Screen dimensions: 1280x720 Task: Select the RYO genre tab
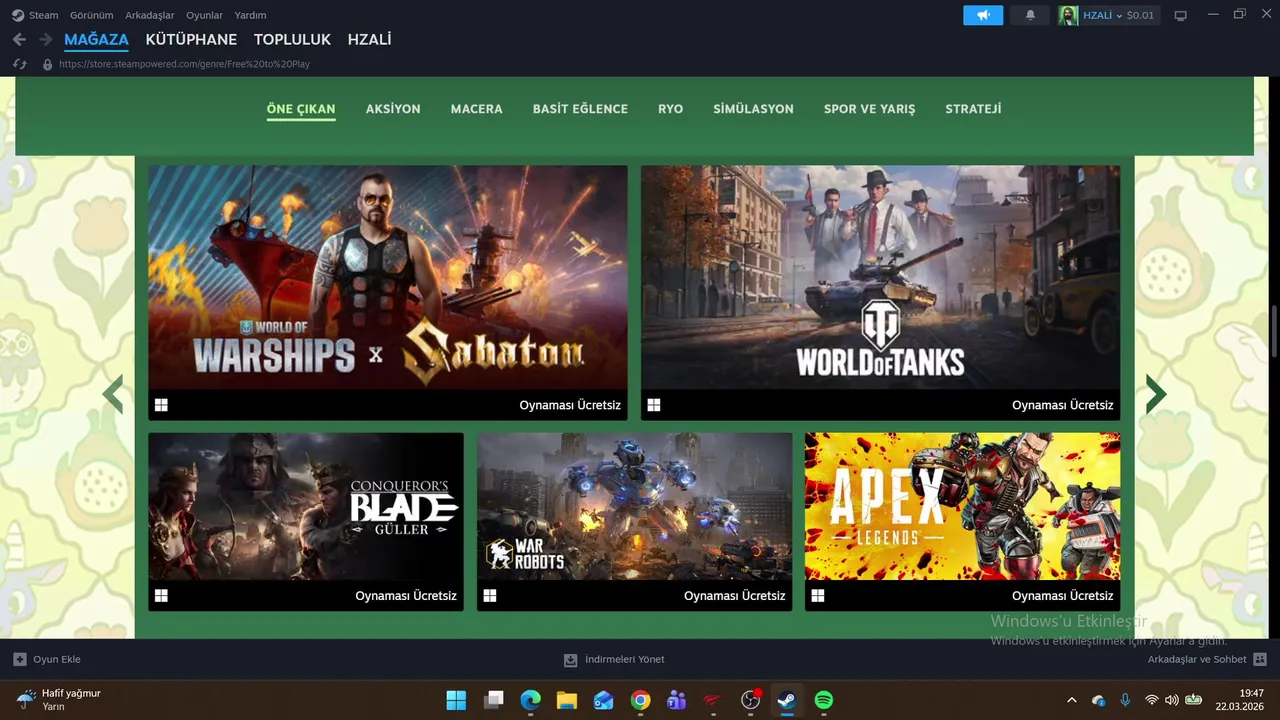tap(671, 109)
